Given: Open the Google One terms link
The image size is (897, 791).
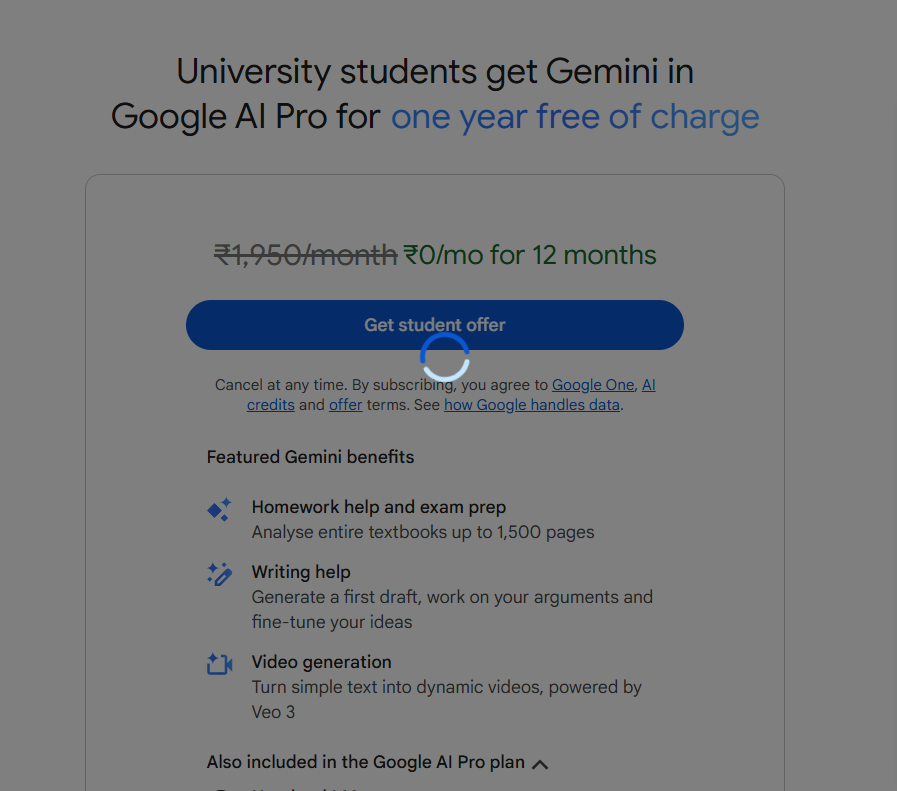Looking at the screenshot, I should (x=593, y=385).
